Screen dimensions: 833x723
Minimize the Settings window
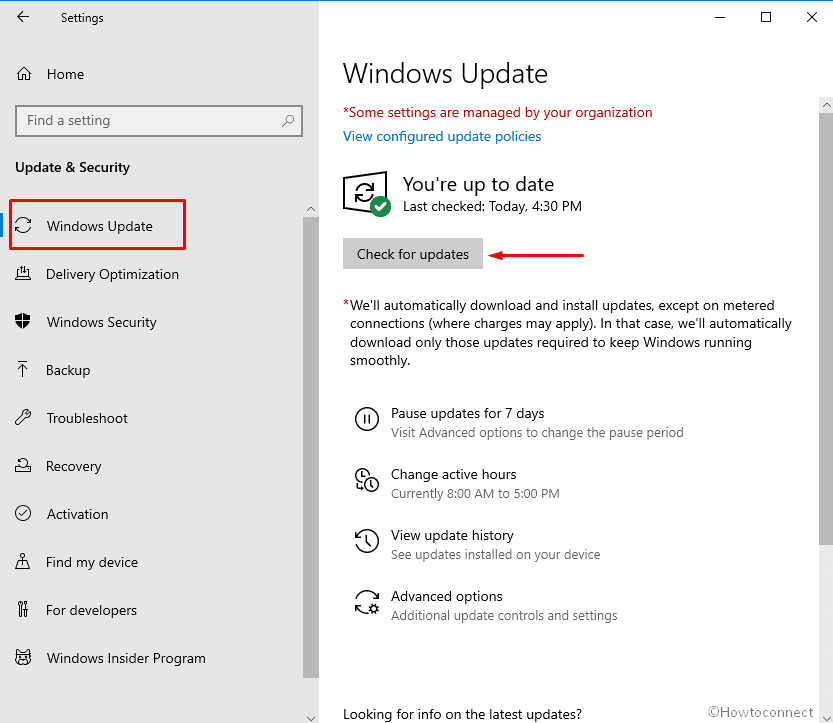tap(720, 18)
